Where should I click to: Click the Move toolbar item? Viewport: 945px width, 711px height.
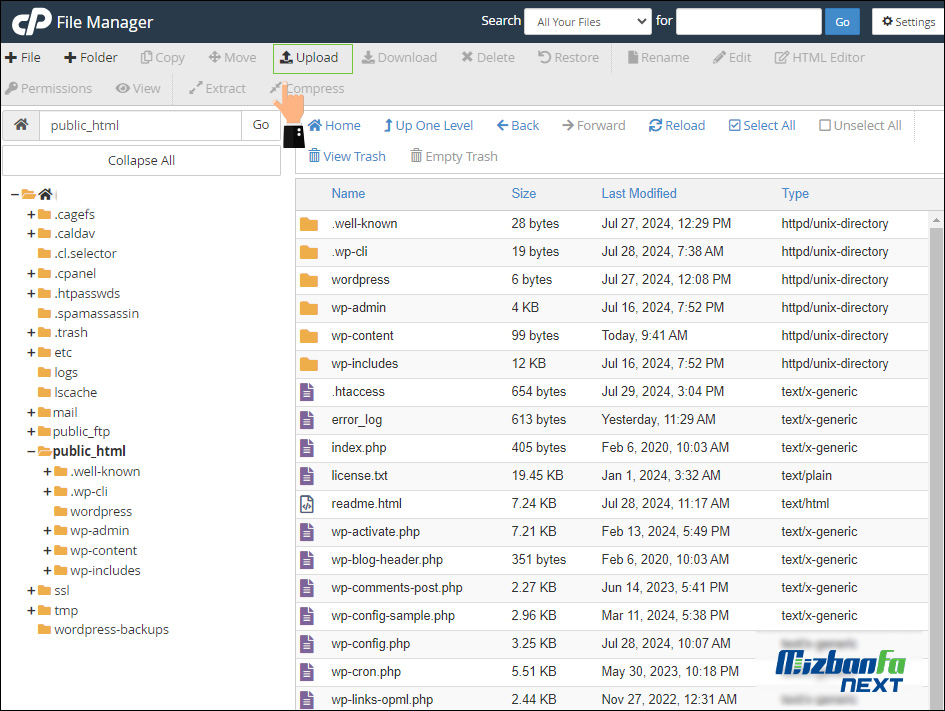click(233, 58)
